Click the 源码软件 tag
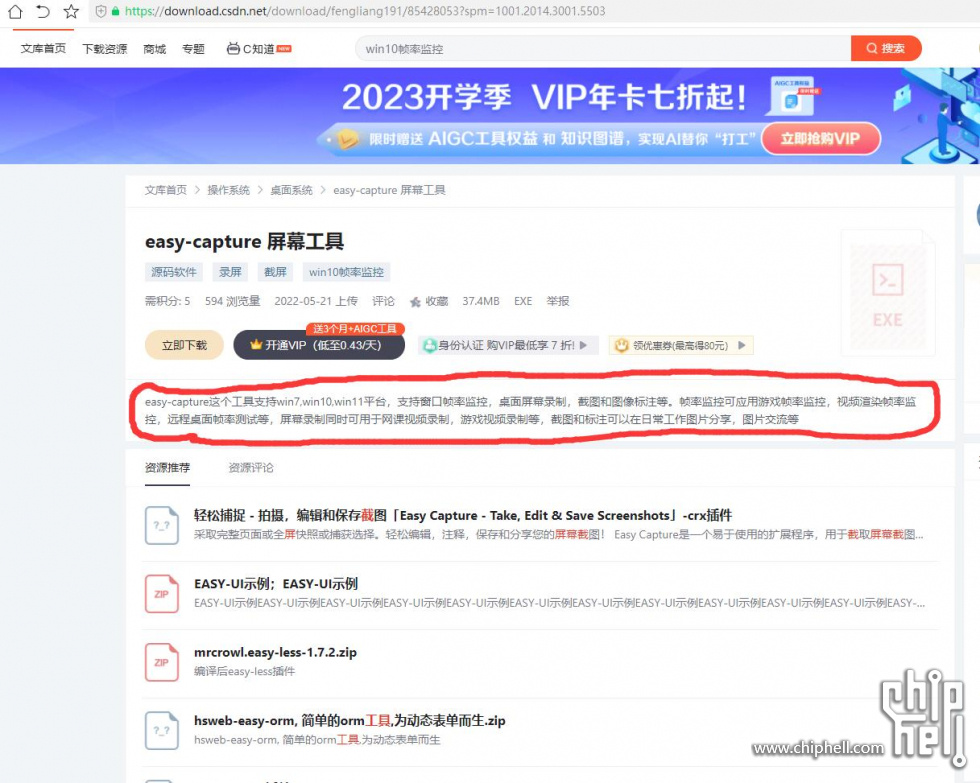The width and height of the screenshot is (980, 783). [x=174, y=272]
